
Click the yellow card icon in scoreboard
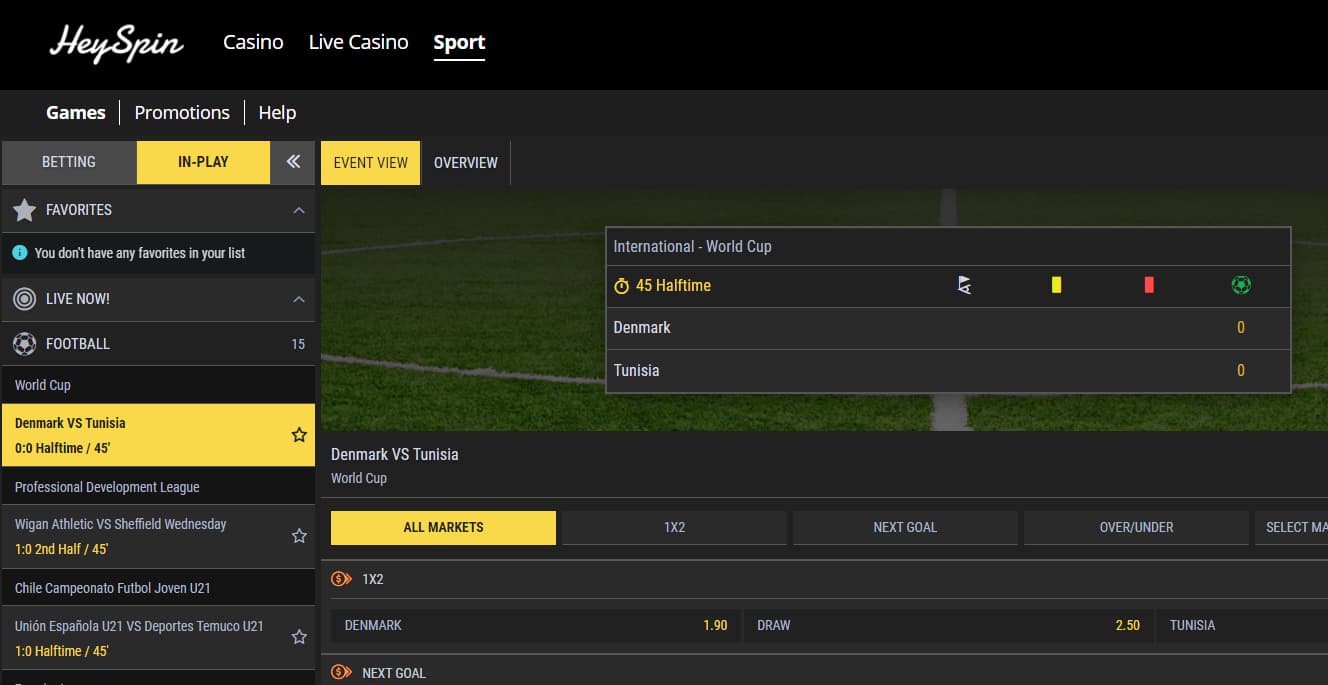click(x=1056, y=286)
